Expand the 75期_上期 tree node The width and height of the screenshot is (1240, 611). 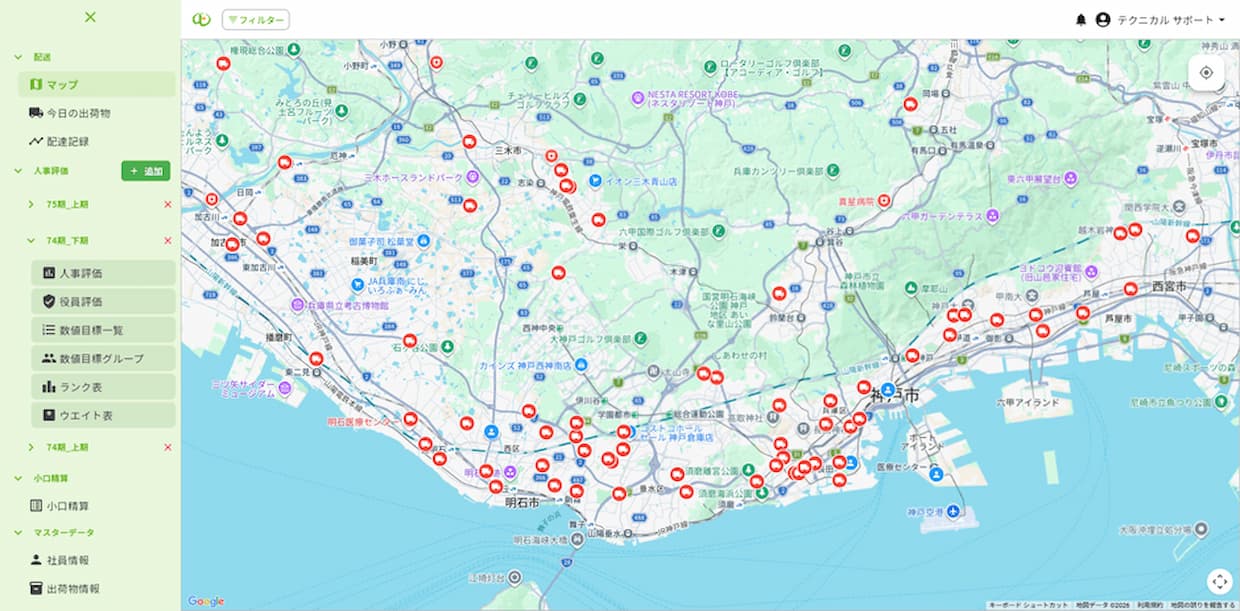[x=31, y=204]
